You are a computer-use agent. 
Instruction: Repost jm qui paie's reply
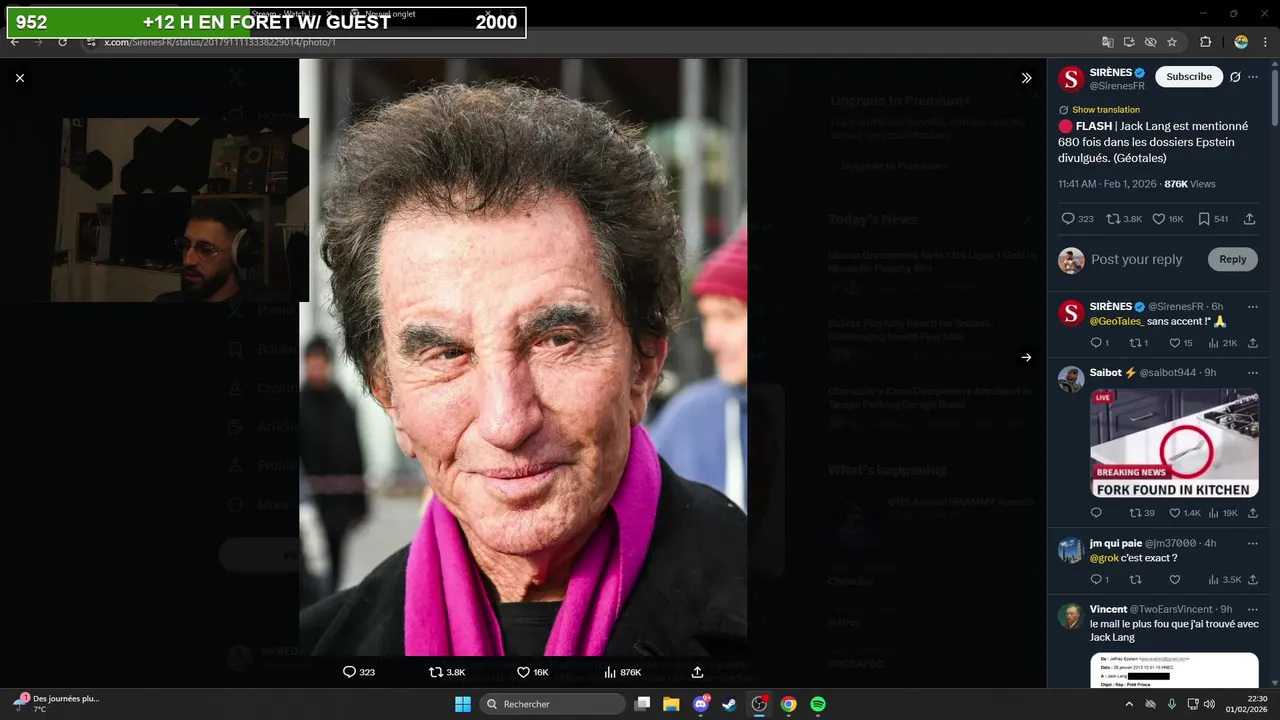1135,579
